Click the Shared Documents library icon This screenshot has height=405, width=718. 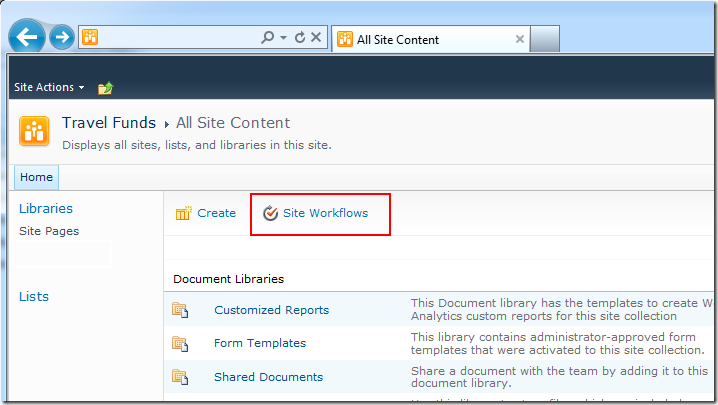click(x=180, y=377)
